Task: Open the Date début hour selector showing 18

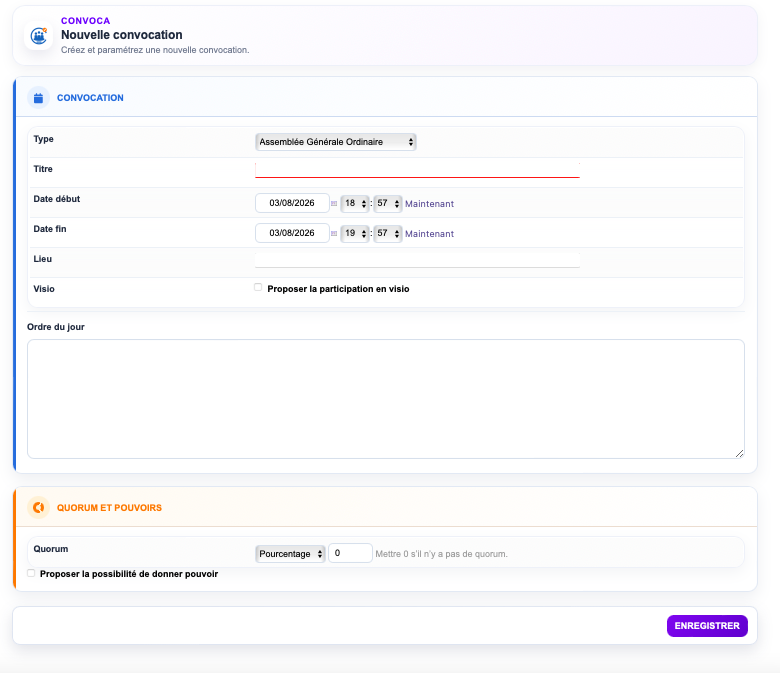Action: [x=355, y=203]
